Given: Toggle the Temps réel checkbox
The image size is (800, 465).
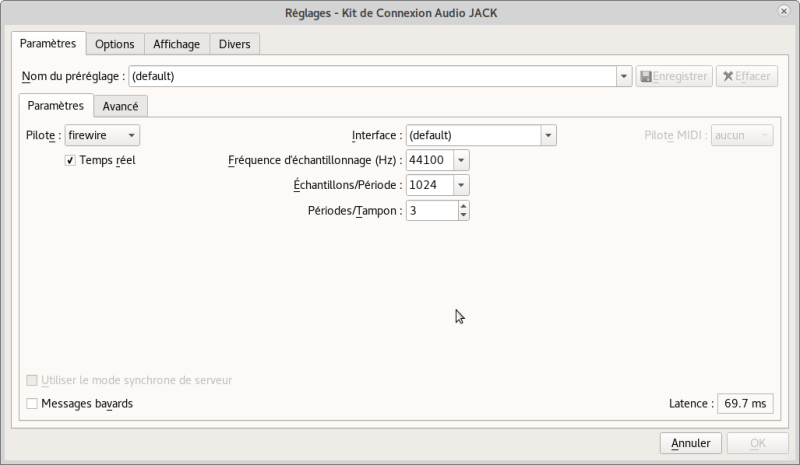Looking at the screenshot, I should pos(71,160).
